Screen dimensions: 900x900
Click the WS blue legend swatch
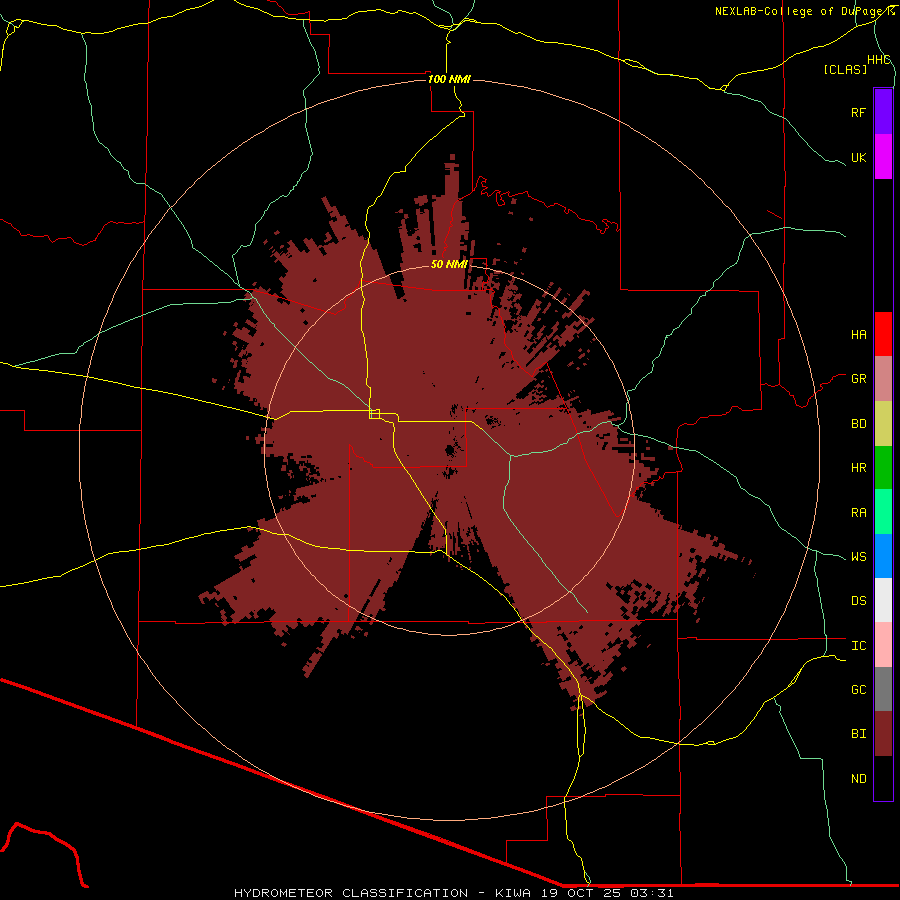point(883,556)
